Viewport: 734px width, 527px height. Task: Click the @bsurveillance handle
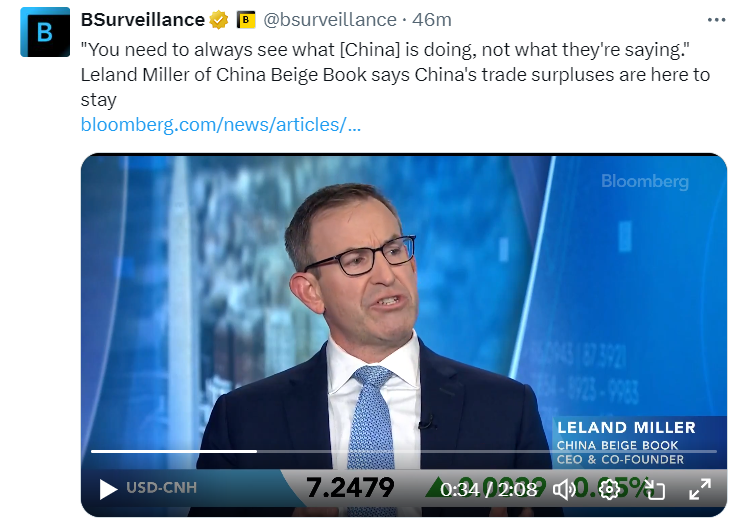pos(330,20)
